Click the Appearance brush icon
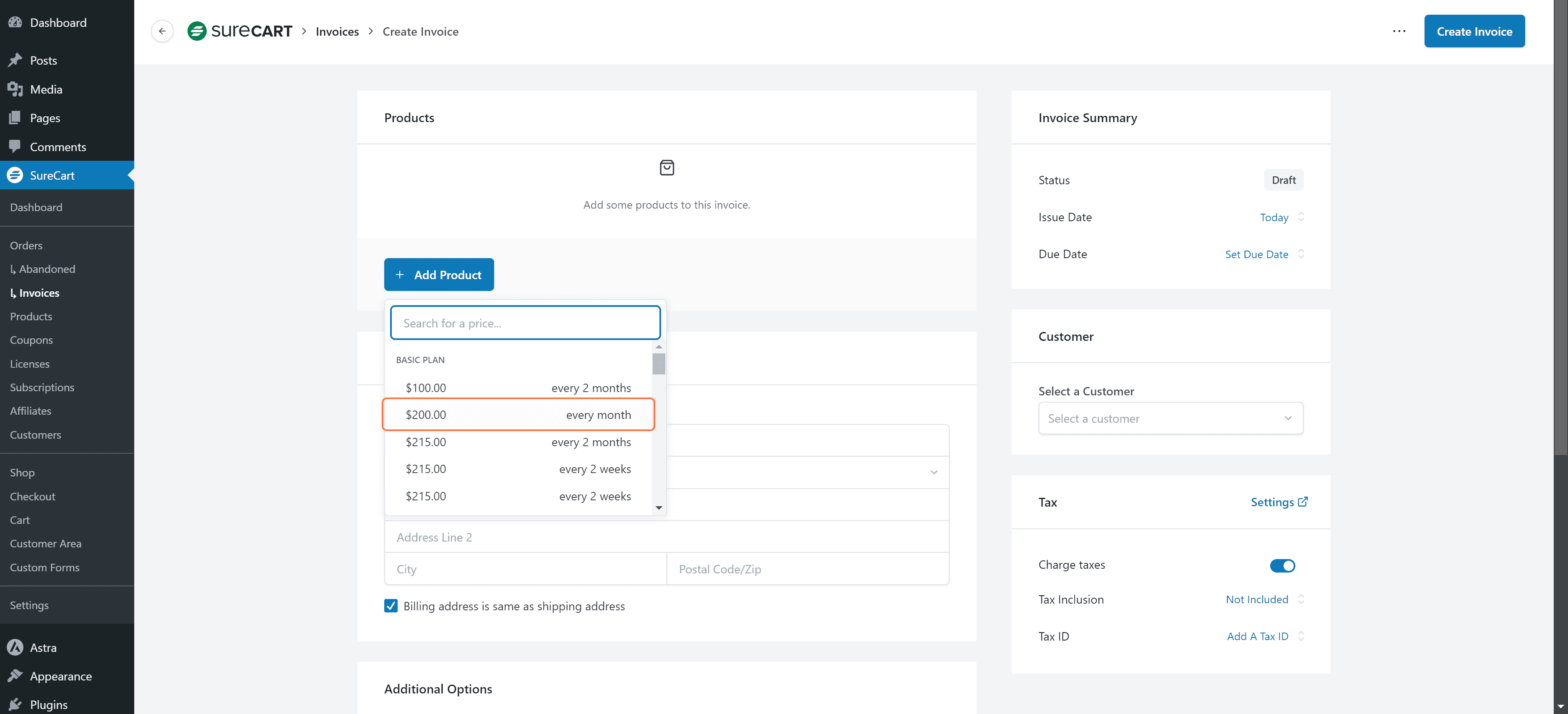 [15, 676]
